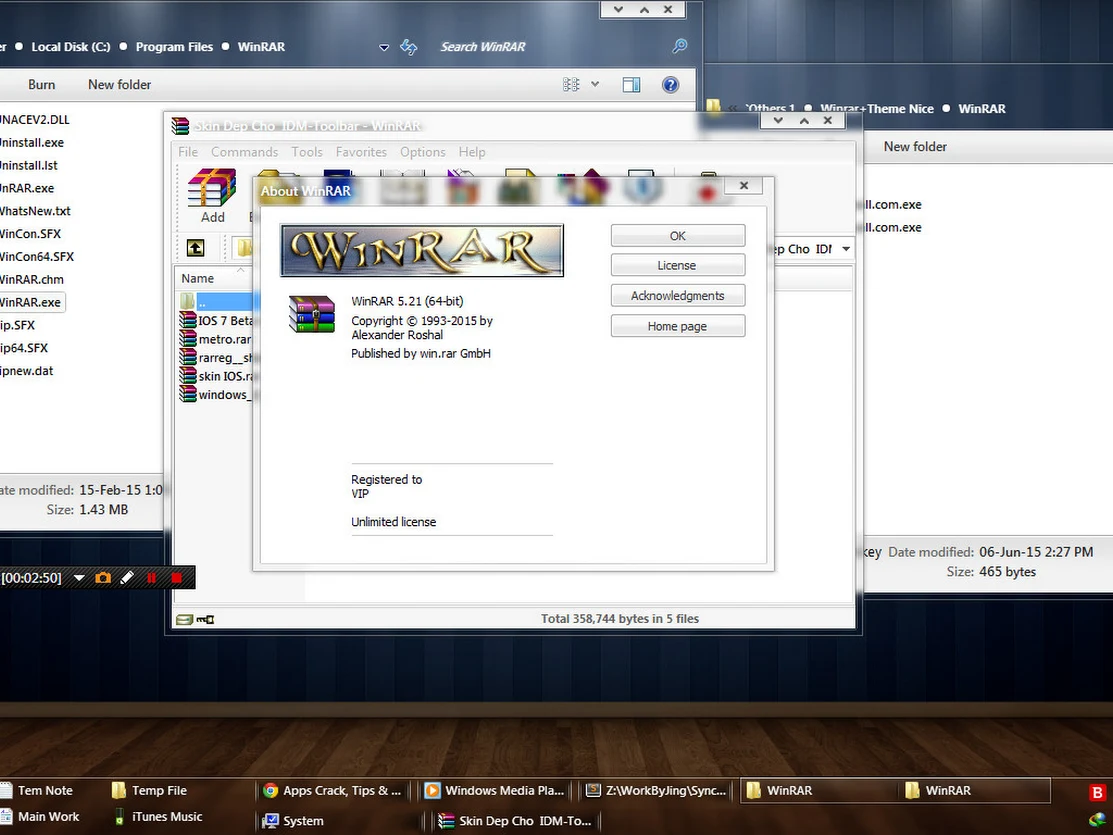Select the rarreg__ archive entry

(x=216, y=357)
